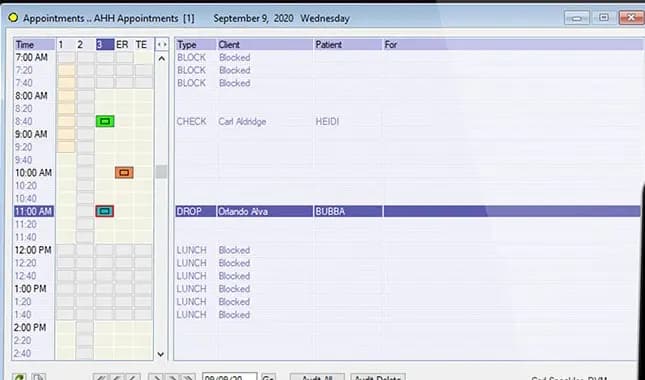The width and height of the screenshot is (645, 380).
Task: Select the 2:00 PM time slot label
Action: click(x=34, y=327)
